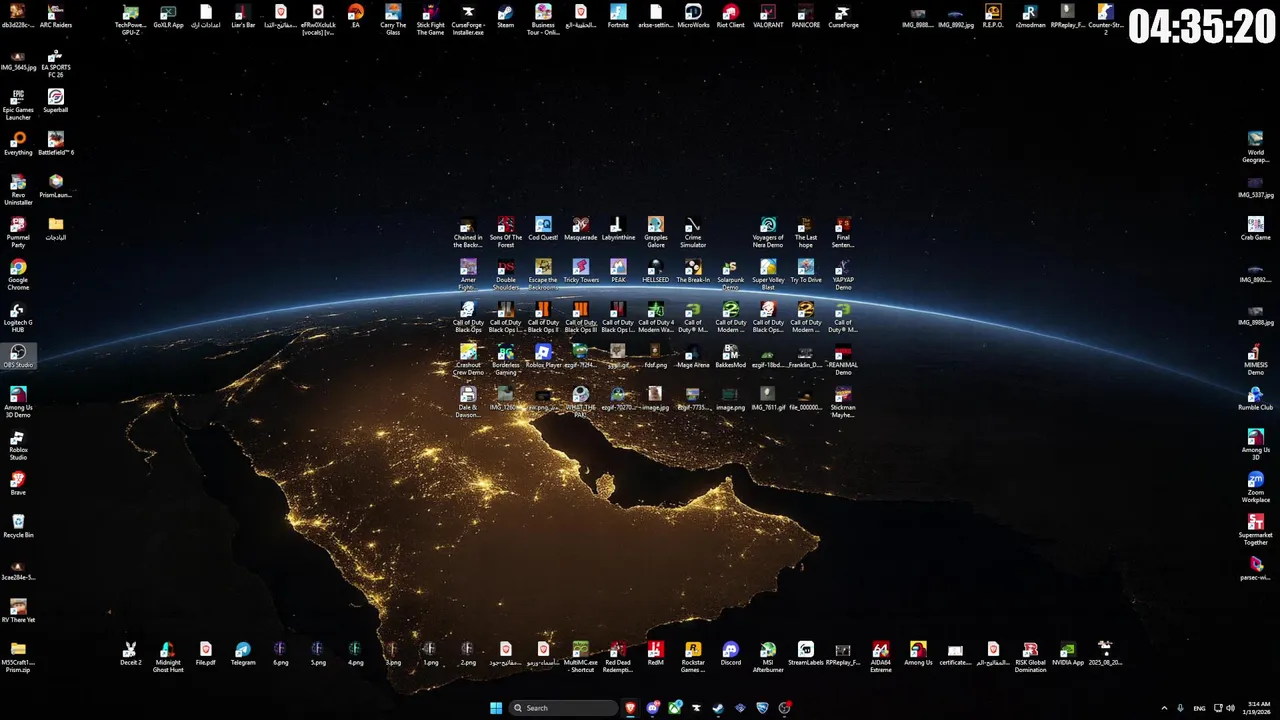This screenshot has width=1280, height=720.
Task: Select the AIDA64 Extreme icon
Action: [880, 657]
